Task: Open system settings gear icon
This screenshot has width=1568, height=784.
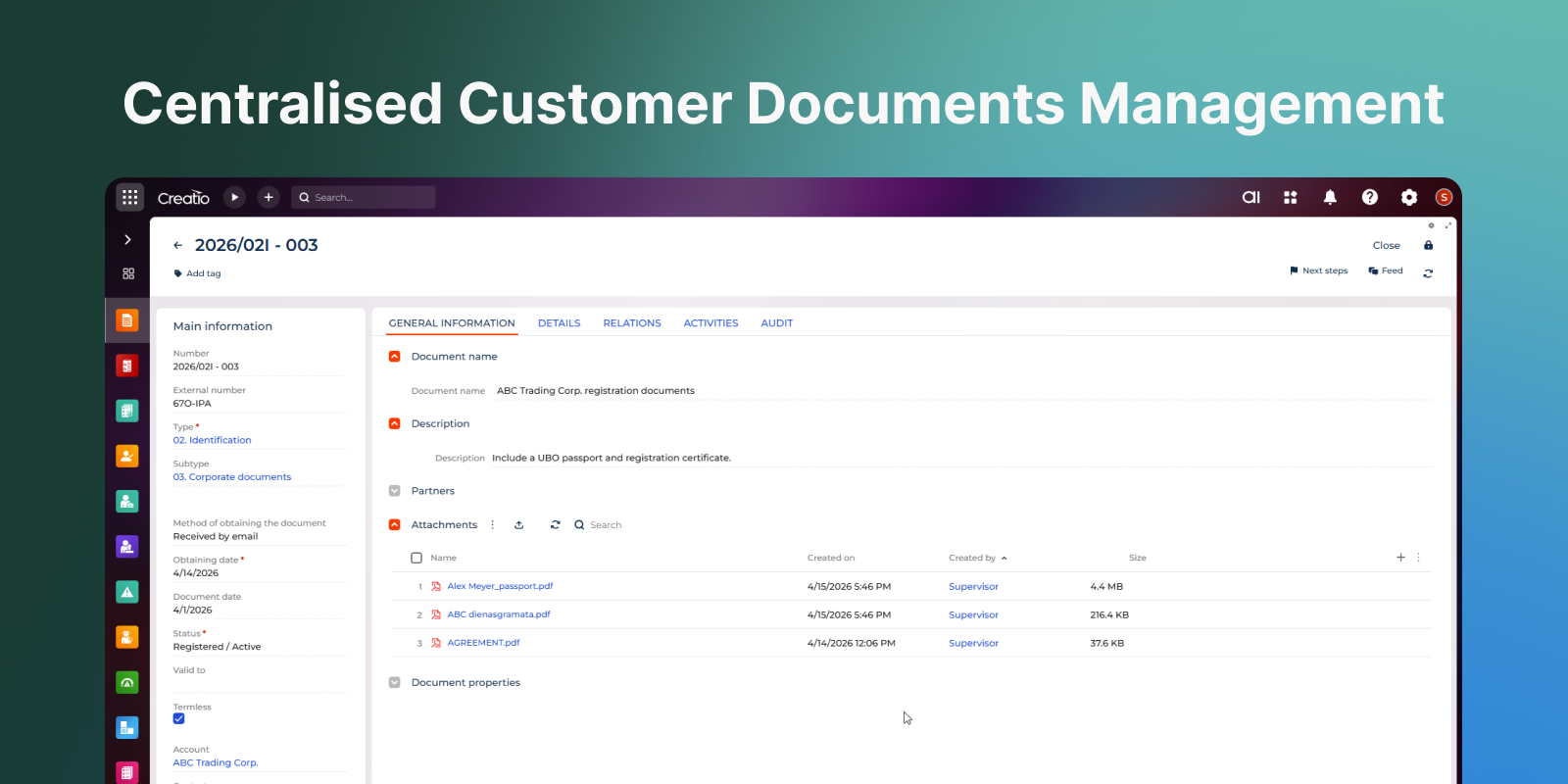Action: pyautogui.click(x=1409, y=197)
